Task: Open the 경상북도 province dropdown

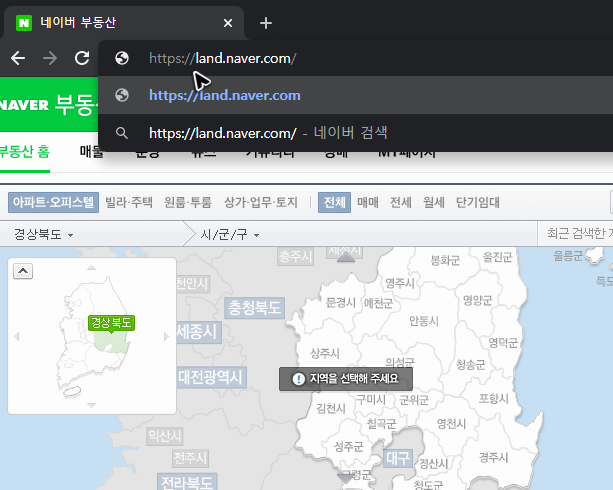Action: pos(44,234)
